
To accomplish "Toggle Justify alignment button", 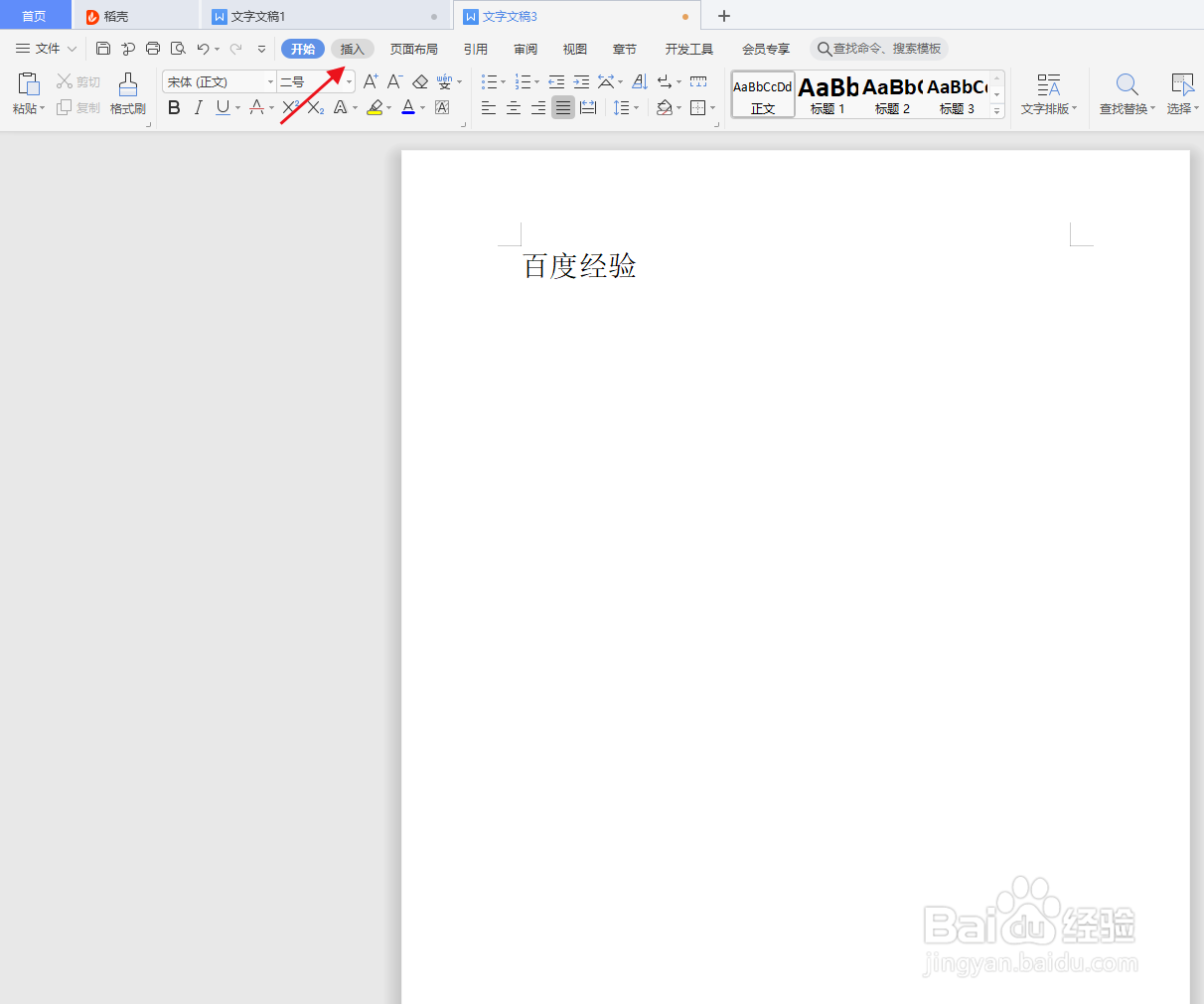I will pyautogui.click(x=563, y=107).
